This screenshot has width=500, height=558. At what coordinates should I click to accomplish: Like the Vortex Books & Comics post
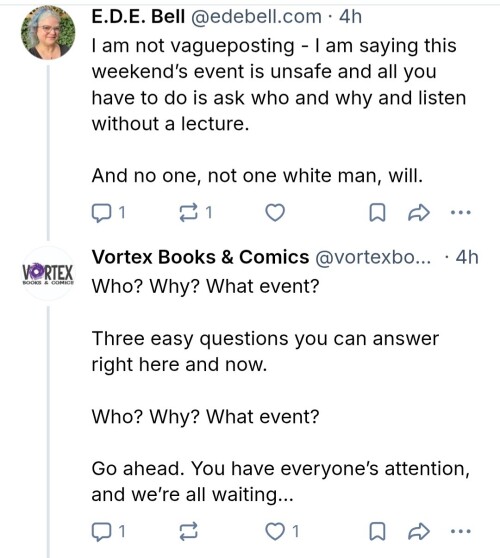point(282,532)
